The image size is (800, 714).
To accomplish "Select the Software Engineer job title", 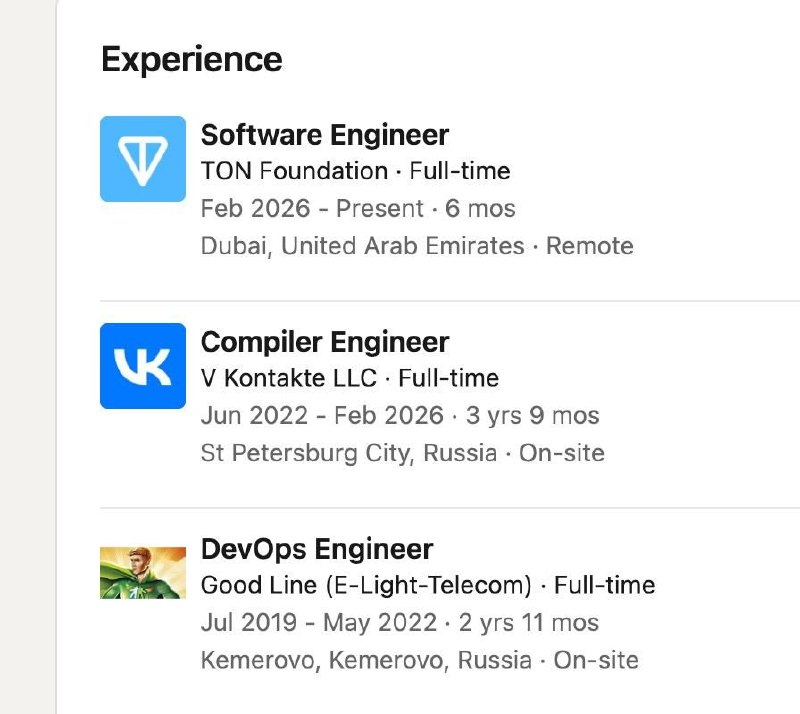I will (x=324, y=135).
